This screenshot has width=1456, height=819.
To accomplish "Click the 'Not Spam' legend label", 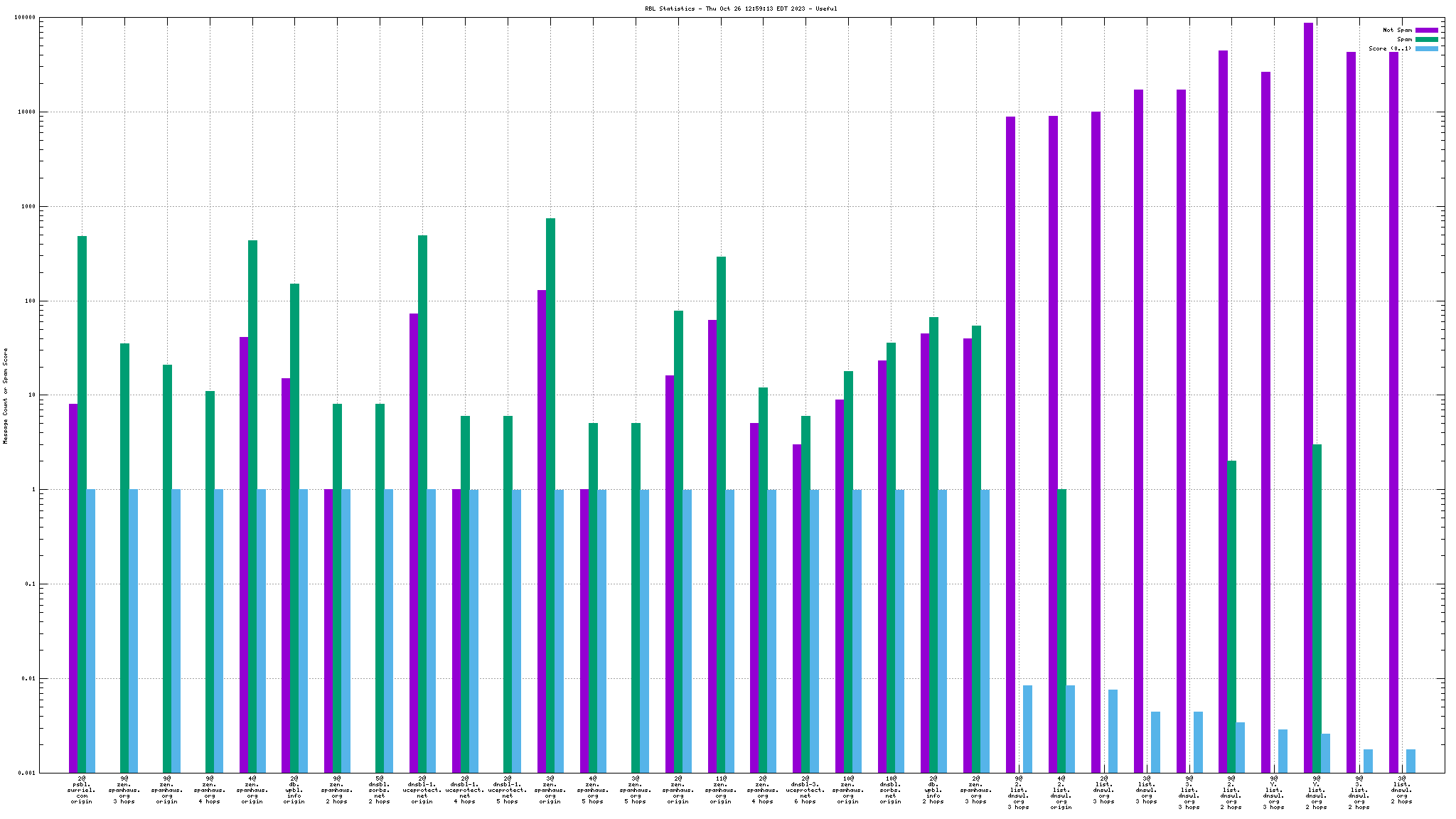I will pyautogui.click(x=1397, y=30).
